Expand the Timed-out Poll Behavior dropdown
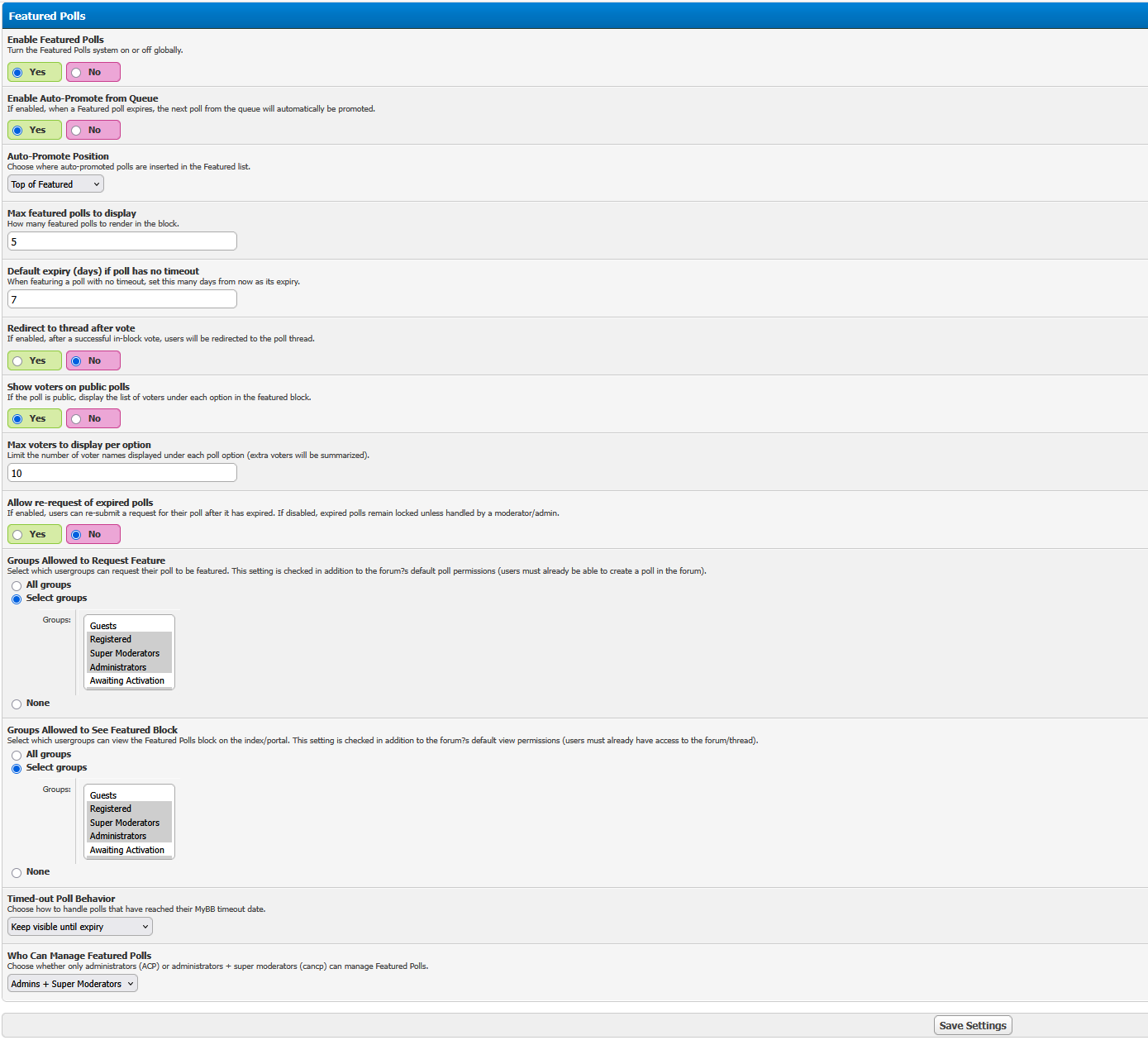Screen dimensions: 1148x1045 pyautogui.click(x=79, y=927)
